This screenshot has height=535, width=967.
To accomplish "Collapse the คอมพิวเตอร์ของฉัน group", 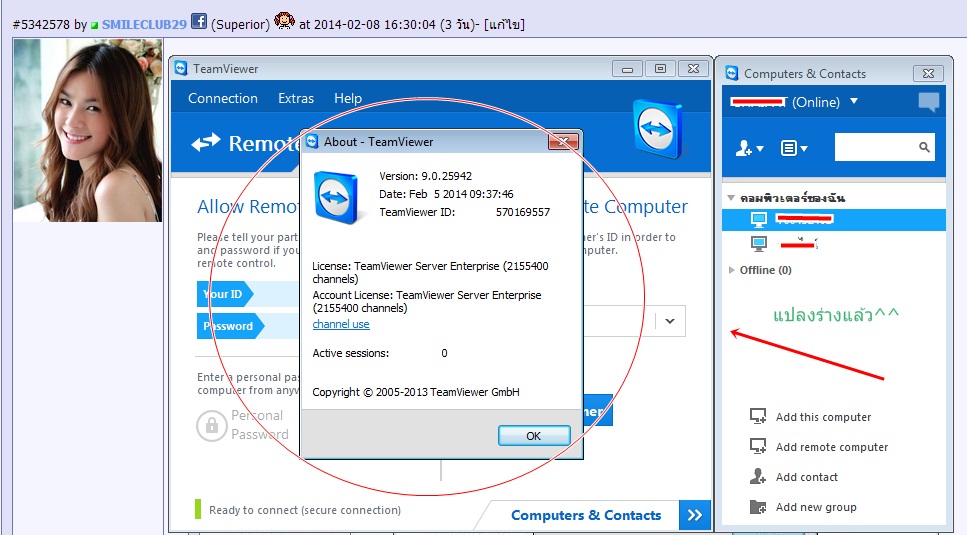I will coord(731,198).
